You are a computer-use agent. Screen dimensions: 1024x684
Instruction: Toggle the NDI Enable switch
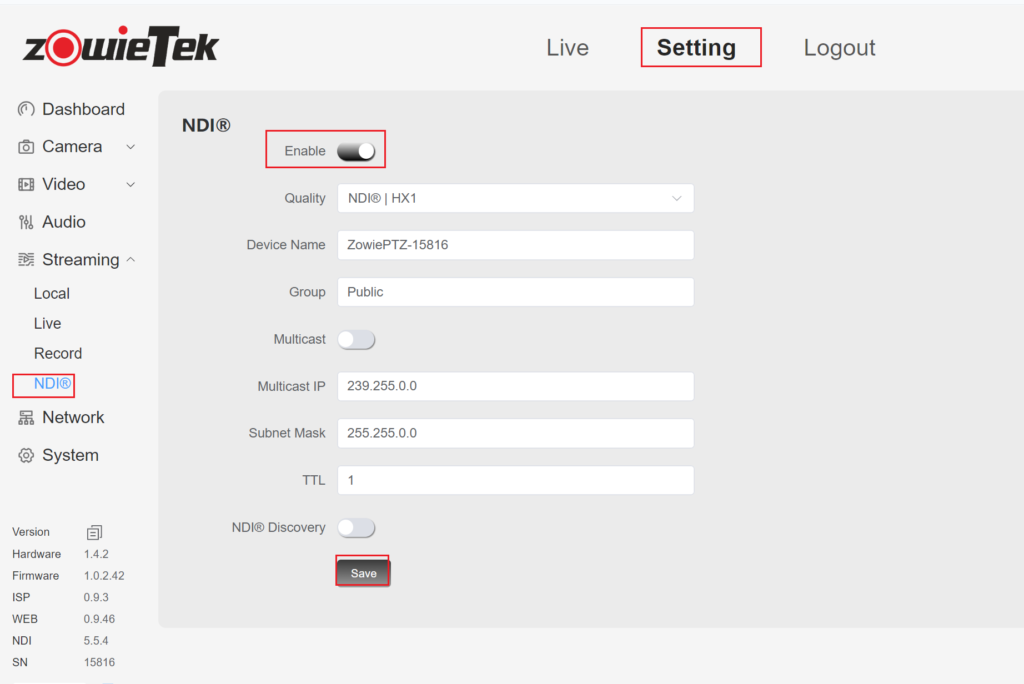(356, 151)
